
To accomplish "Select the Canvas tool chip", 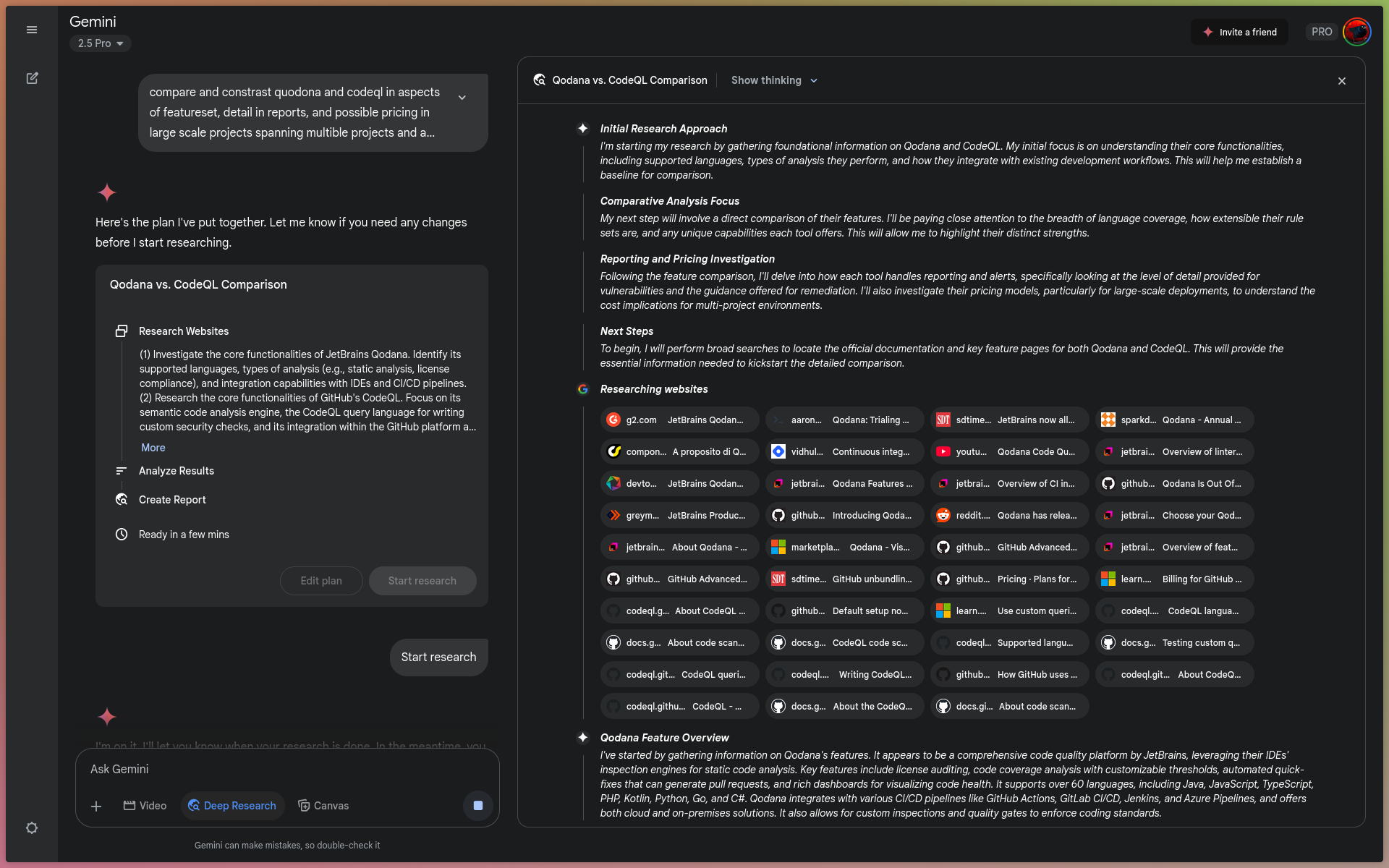I will (323, 806).
